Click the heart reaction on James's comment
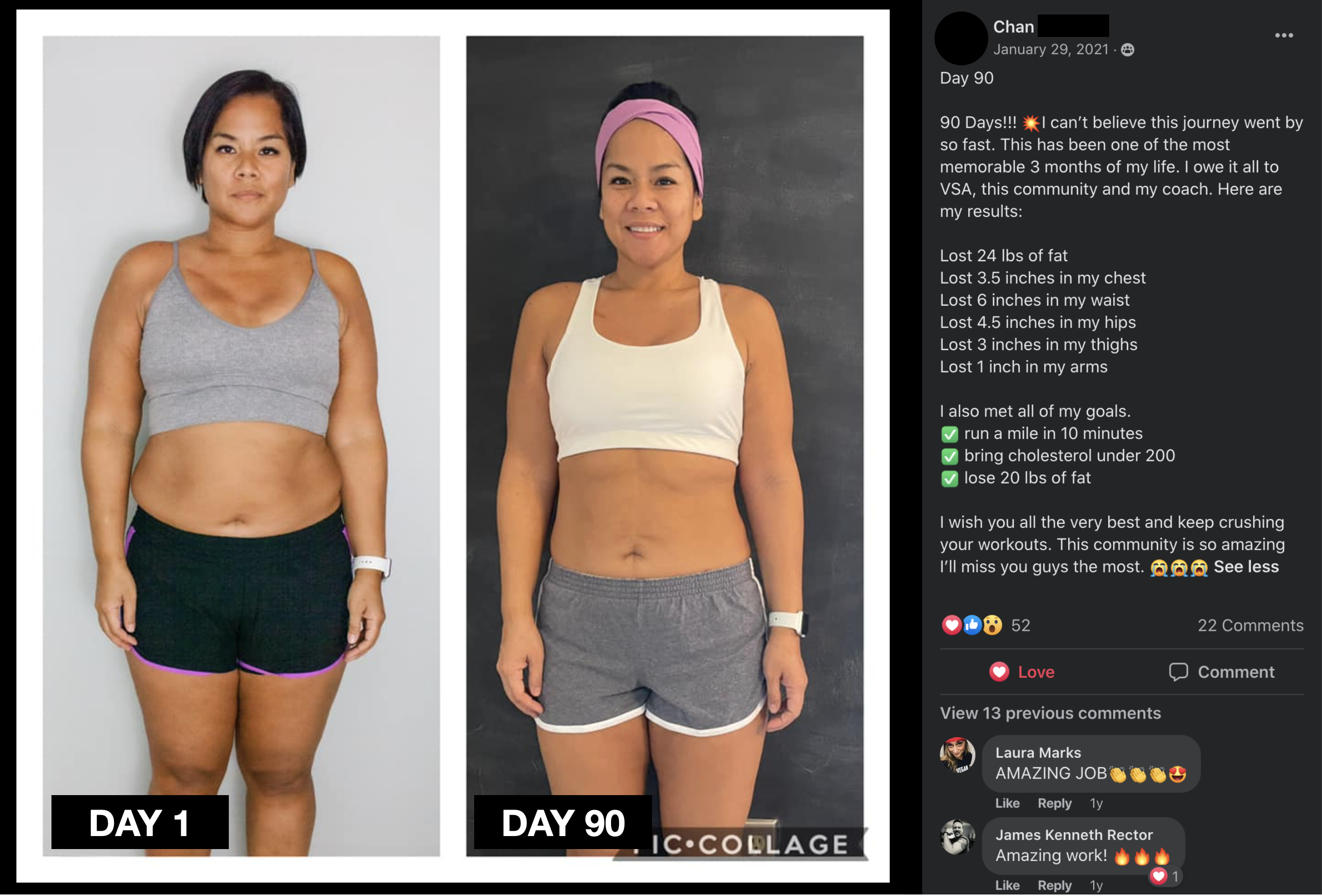The height and width of the screenshot is (896, 1322). pyautogui.click(x=1159, y=876)
